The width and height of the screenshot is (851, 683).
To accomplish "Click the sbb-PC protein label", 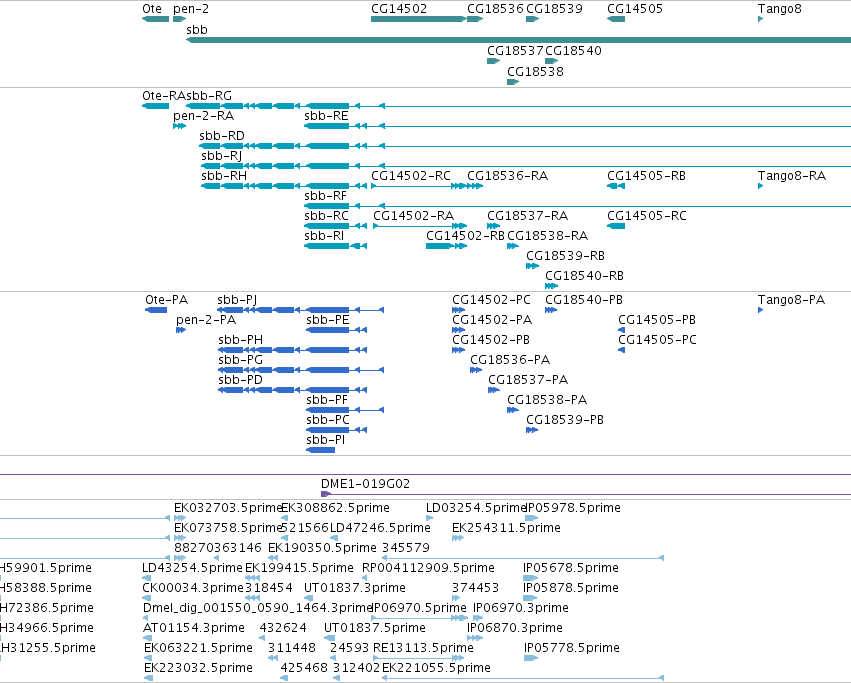I will [328, 420].
